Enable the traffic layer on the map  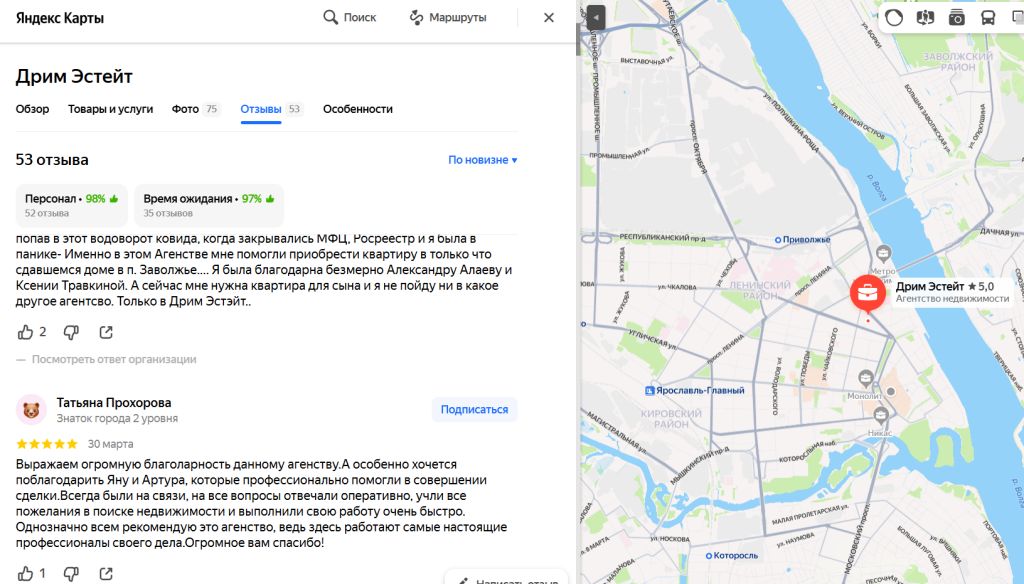(893, 17)
